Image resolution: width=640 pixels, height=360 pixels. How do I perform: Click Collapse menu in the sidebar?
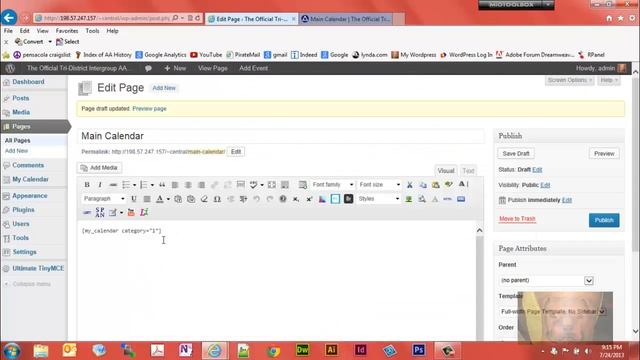(31, 284)
